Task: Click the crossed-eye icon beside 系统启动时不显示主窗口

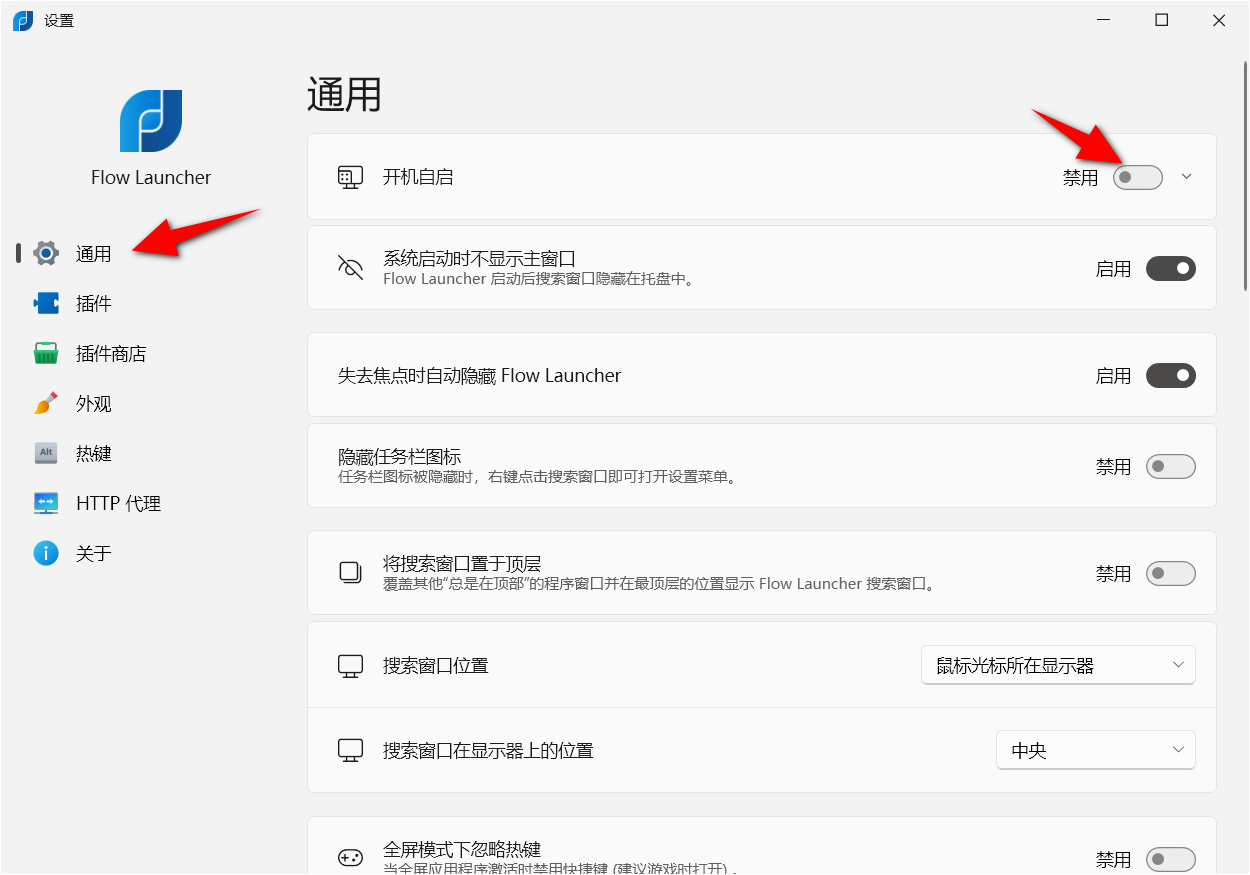Action: click(351, 267)
